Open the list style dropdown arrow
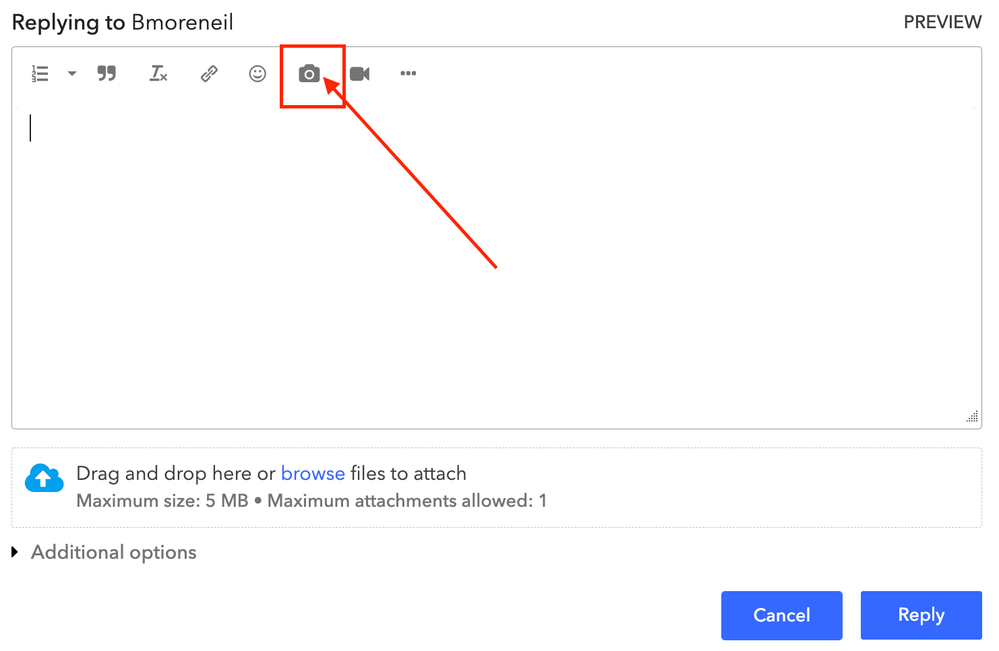This screenshot has height=651, width=999. (x=72, y=74)
